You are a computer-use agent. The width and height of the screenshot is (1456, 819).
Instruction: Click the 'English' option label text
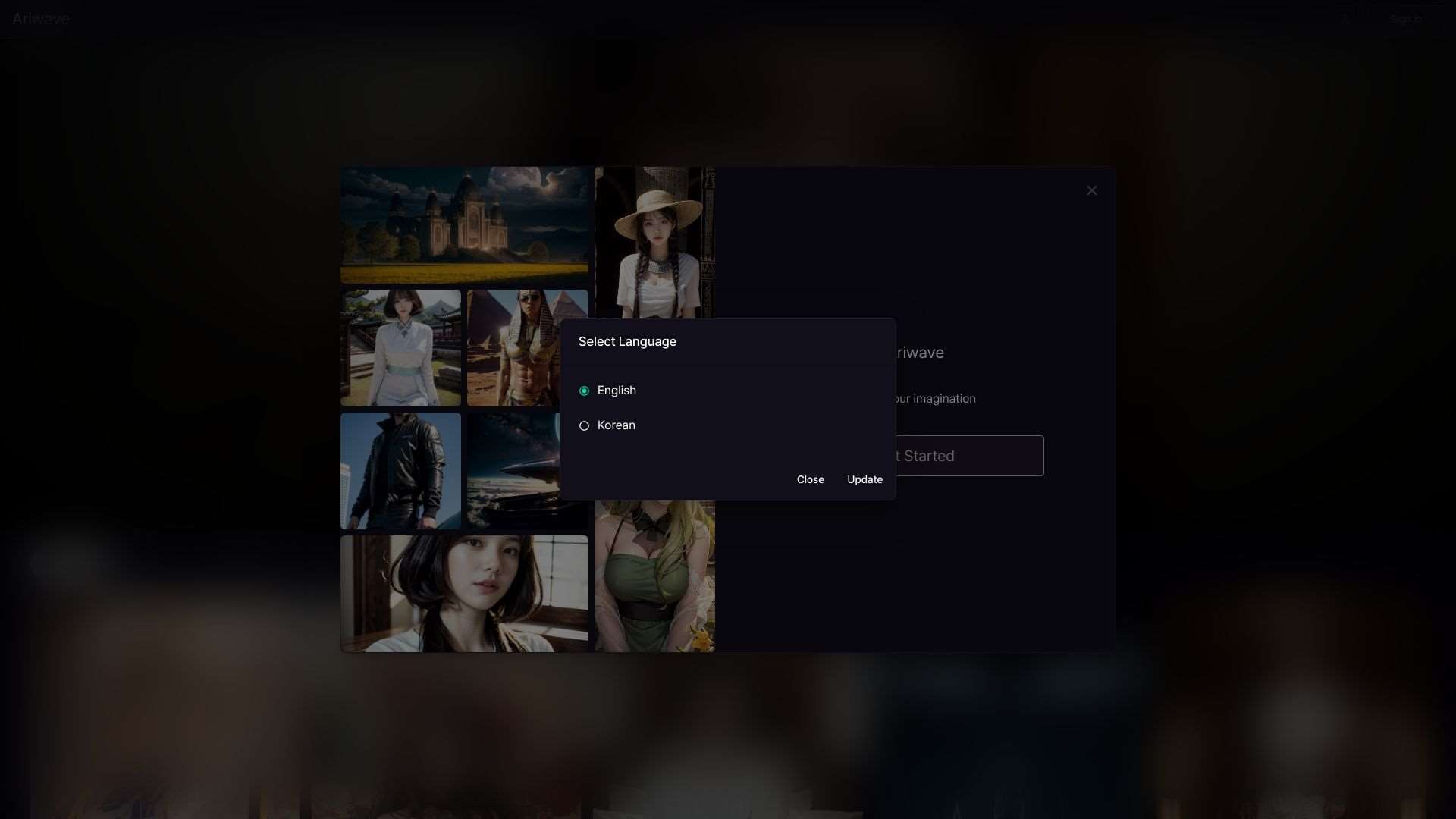tap(617, 391)
